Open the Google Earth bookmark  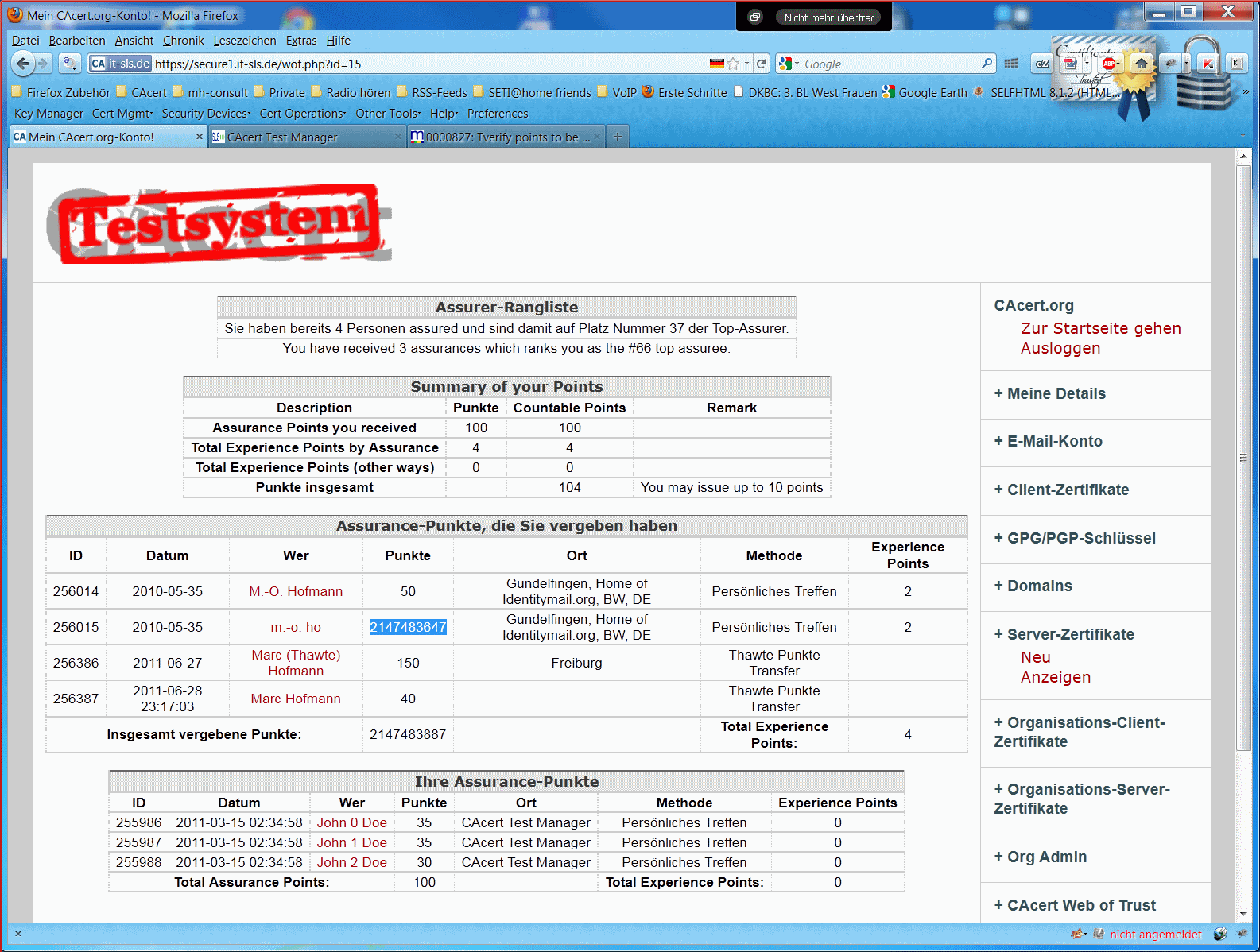pos(925,92)
